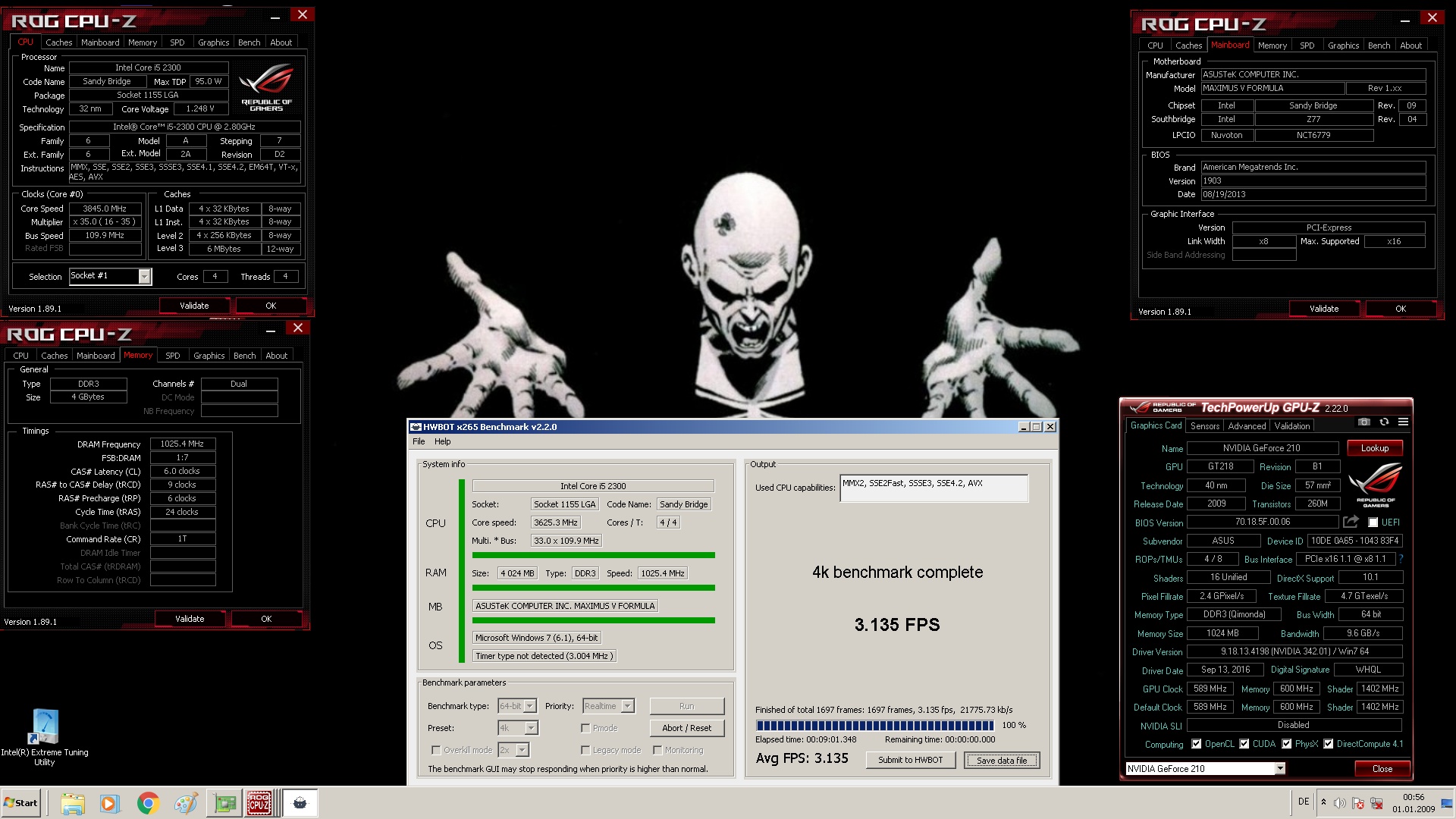Image resolution: width=1456 pixels, height=819 pixels.
Task: Open the Help menu in HWBOT x265
Action: pyautogui.click(x=442, y=441)
